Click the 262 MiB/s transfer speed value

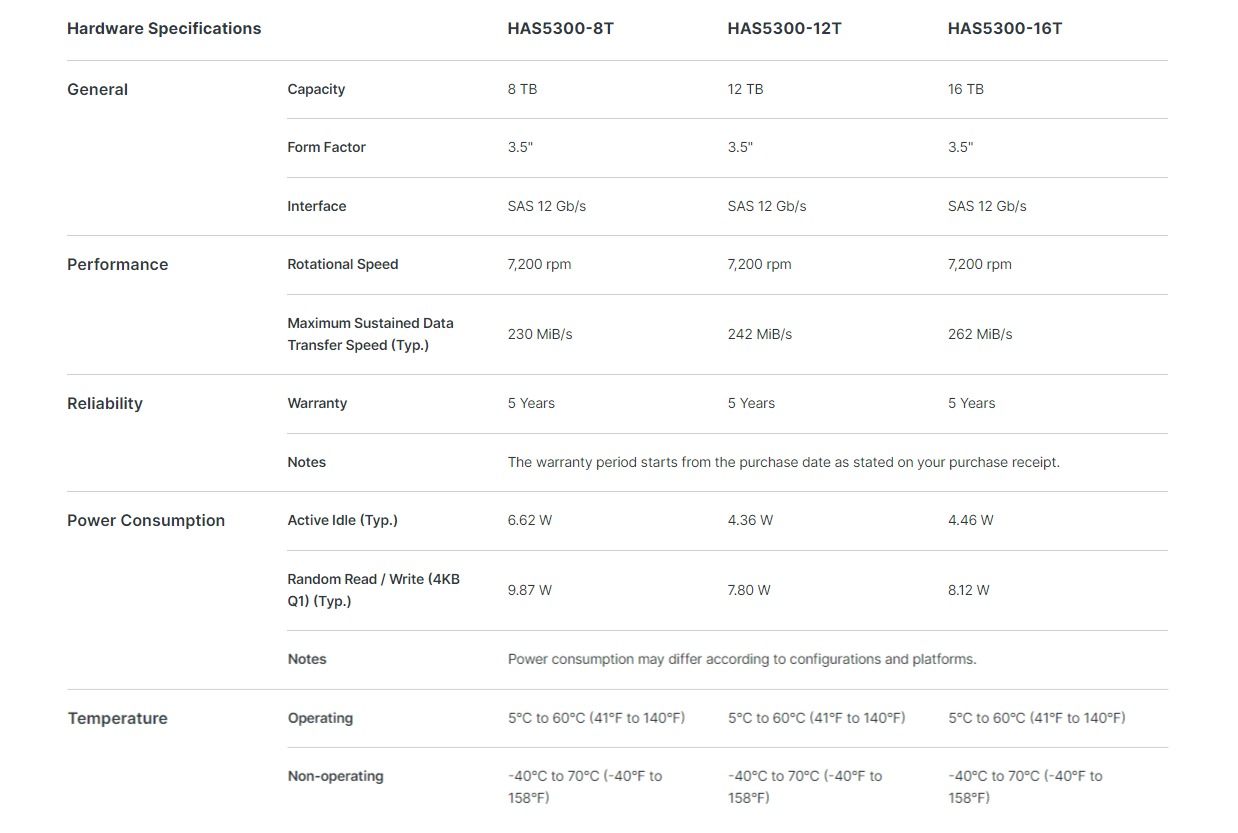point(980,334)
